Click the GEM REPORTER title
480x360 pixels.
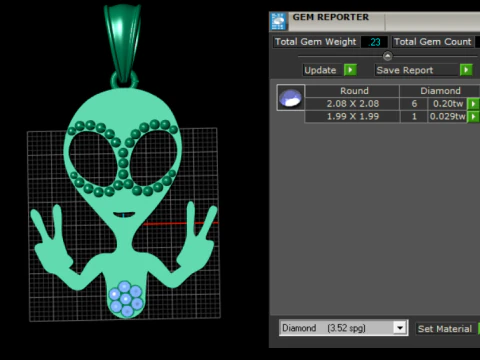click(x=331, y=17)
